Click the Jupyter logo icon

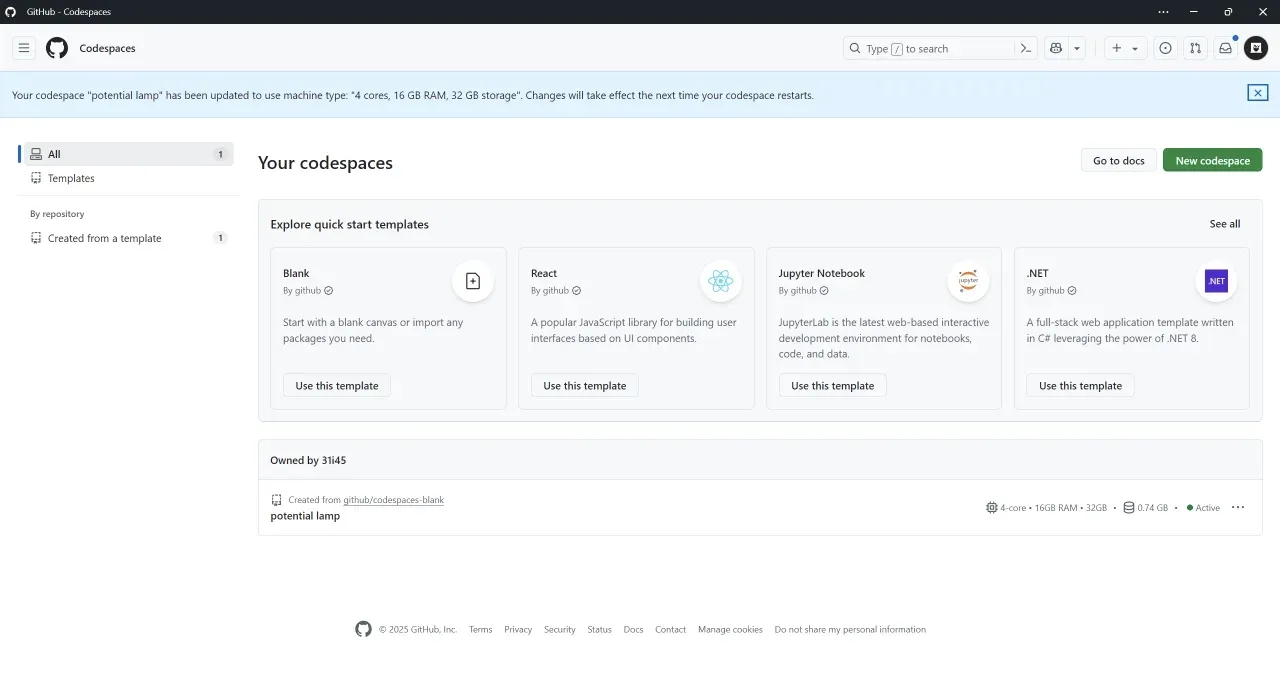[x=968, y=281]
